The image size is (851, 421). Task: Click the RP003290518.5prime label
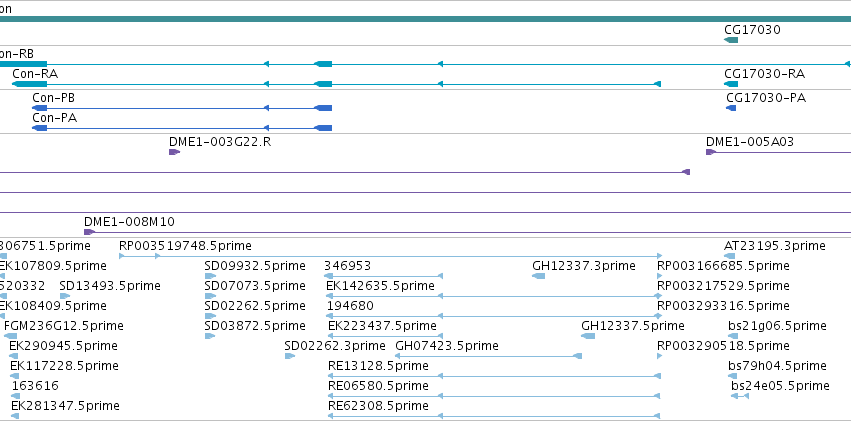click(x=723, y=346)
